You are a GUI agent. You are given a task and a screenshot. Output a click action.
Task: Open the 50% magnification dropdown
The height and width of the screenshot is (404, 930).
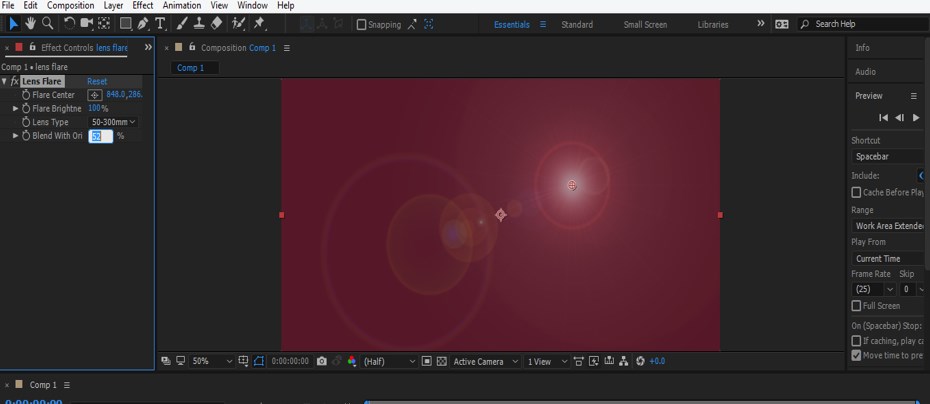click(212, 361)
